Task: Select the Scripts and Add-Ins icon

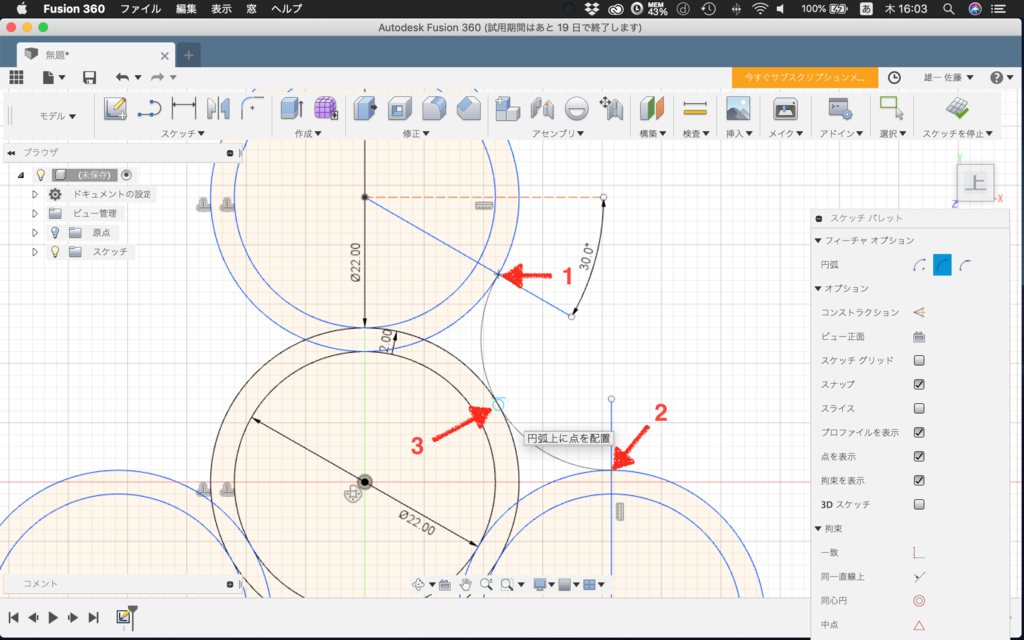Action: [840, 108]
